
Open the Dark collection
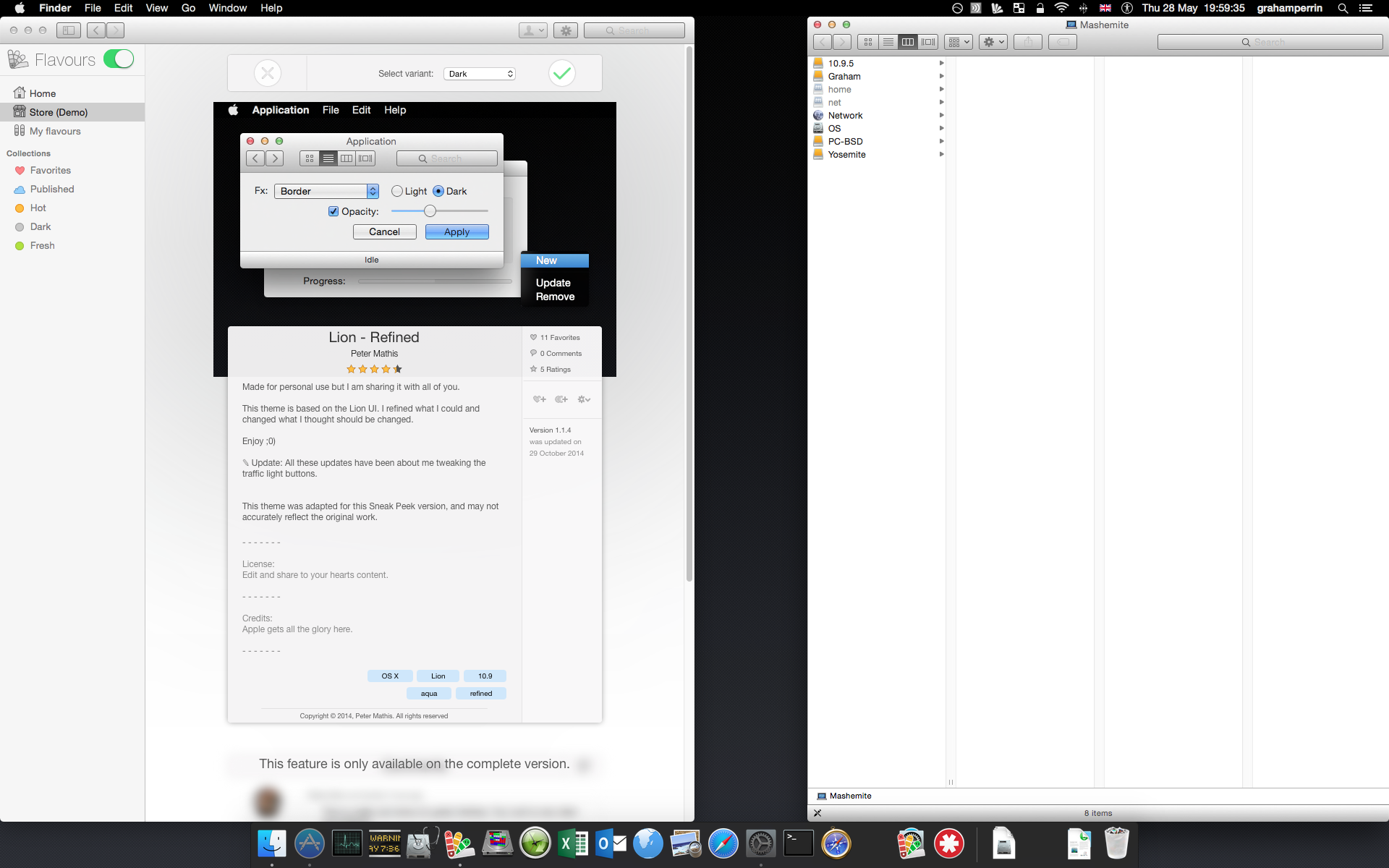pos(33,226)
